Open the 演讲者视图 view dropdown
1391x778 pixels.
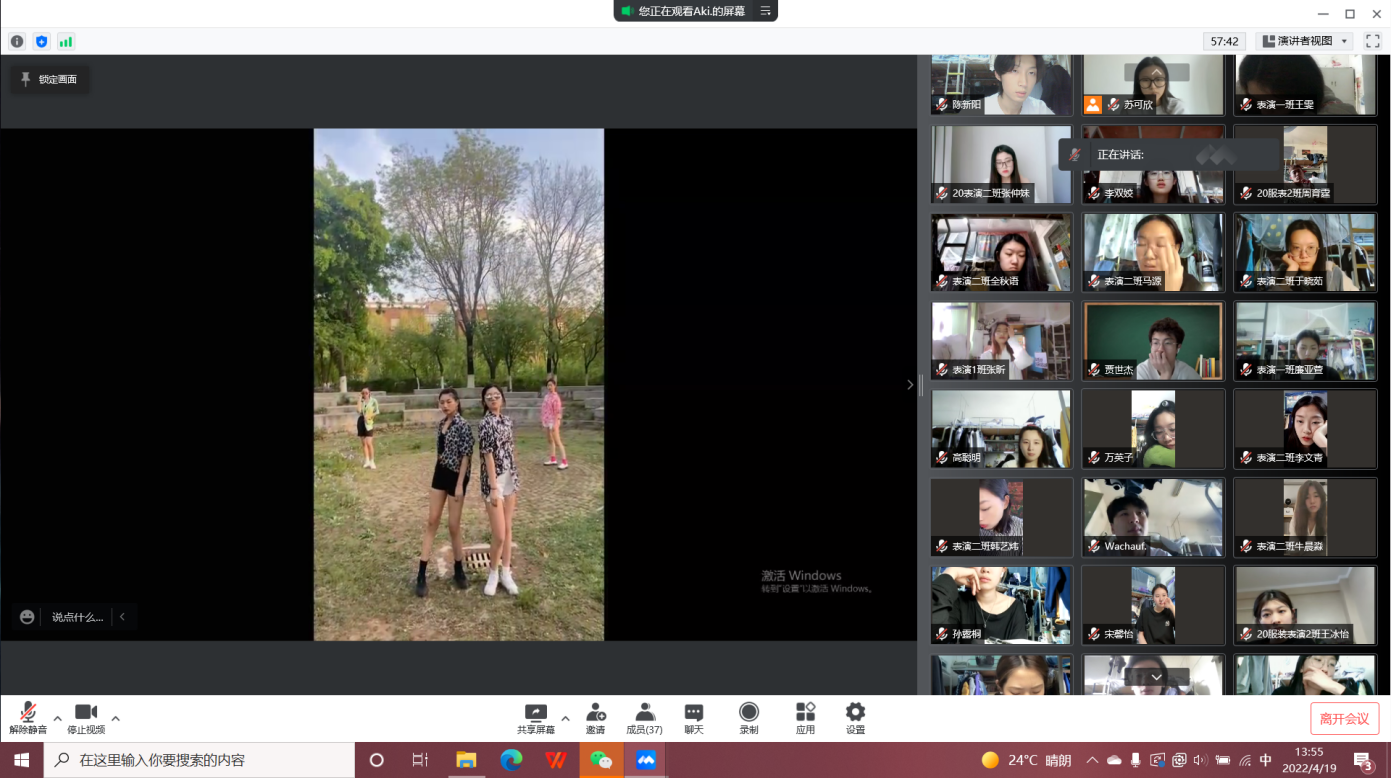click(x=1305, y=41)
